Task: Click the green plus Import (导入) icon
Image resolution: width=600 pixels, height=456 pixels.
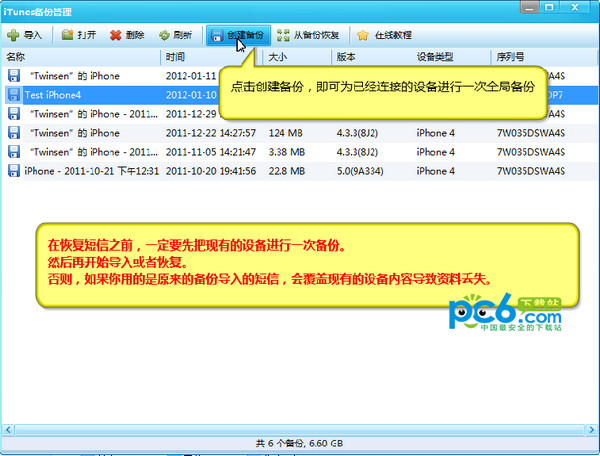Action: (x=13, y=35)
